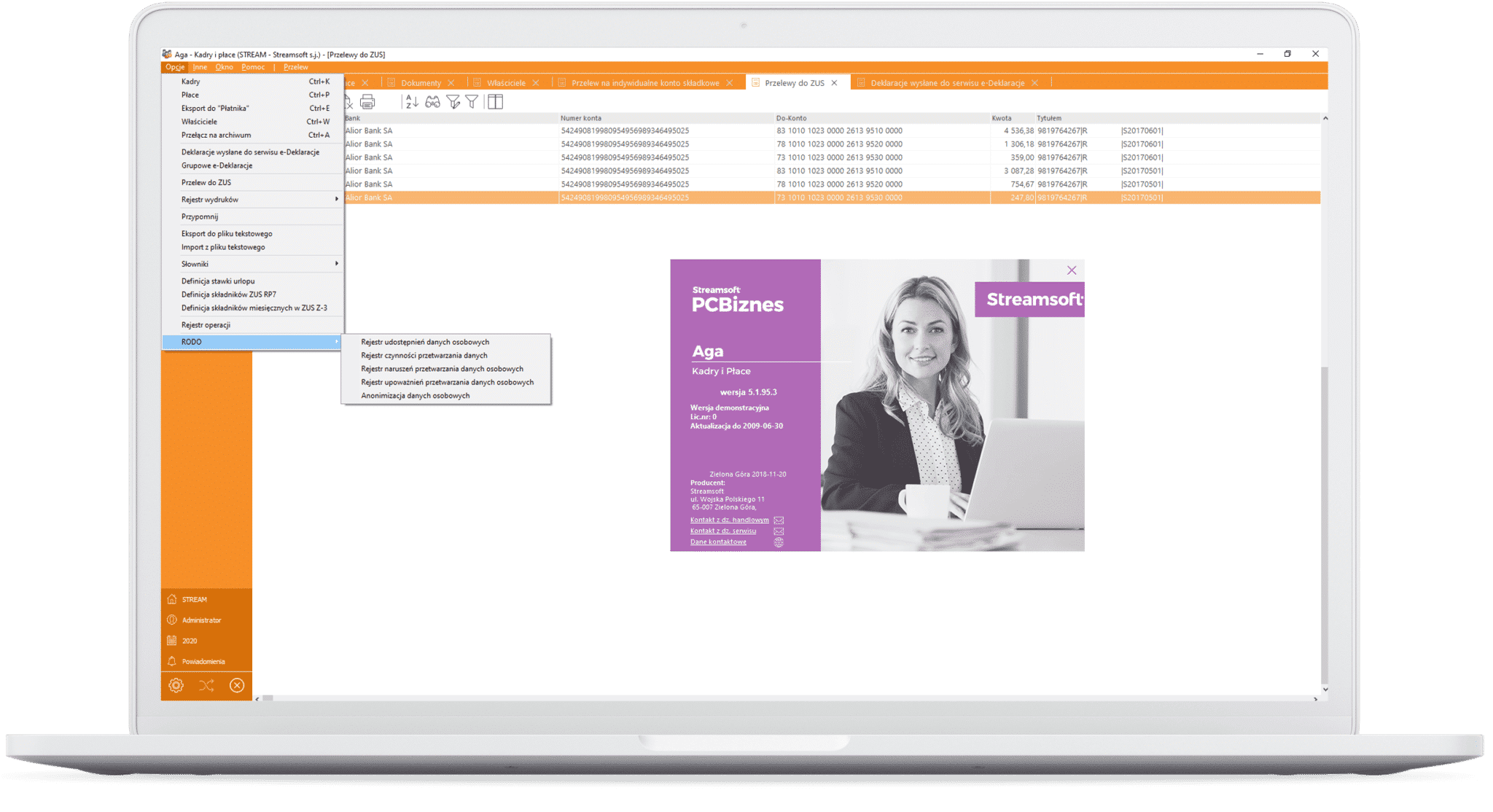Click the A-Z sort icon

pyautogui.click(x=411, y=102)
